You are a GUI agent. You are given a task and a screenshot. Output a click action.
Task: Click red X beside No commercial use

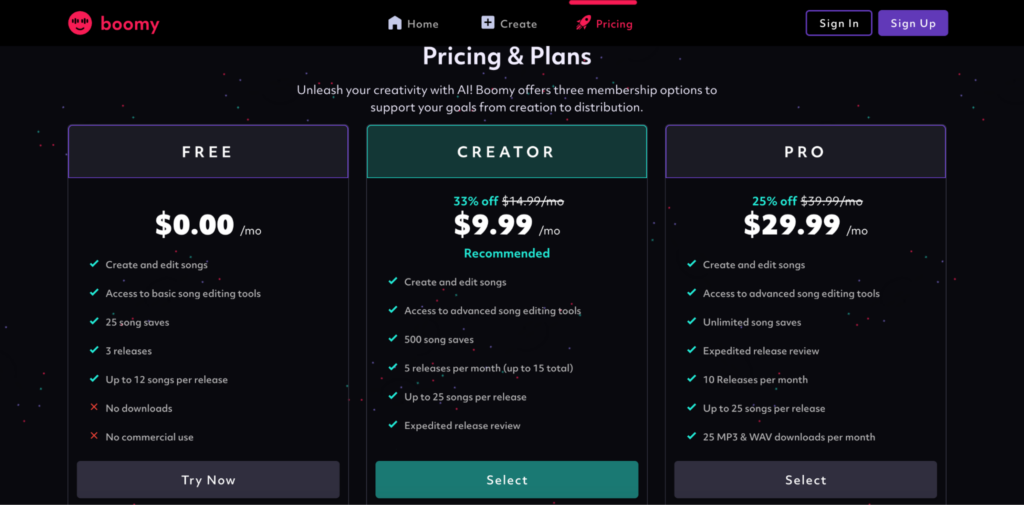pos(94,436)
